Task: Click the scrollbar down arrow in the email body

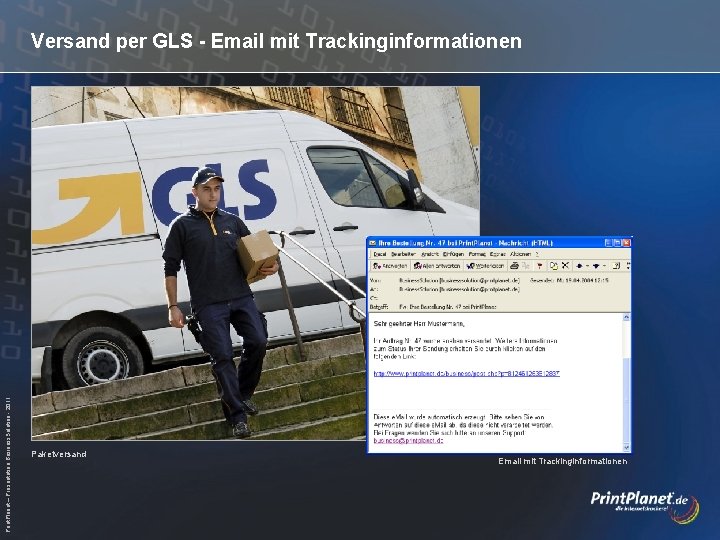Action: tap(626, 447)
